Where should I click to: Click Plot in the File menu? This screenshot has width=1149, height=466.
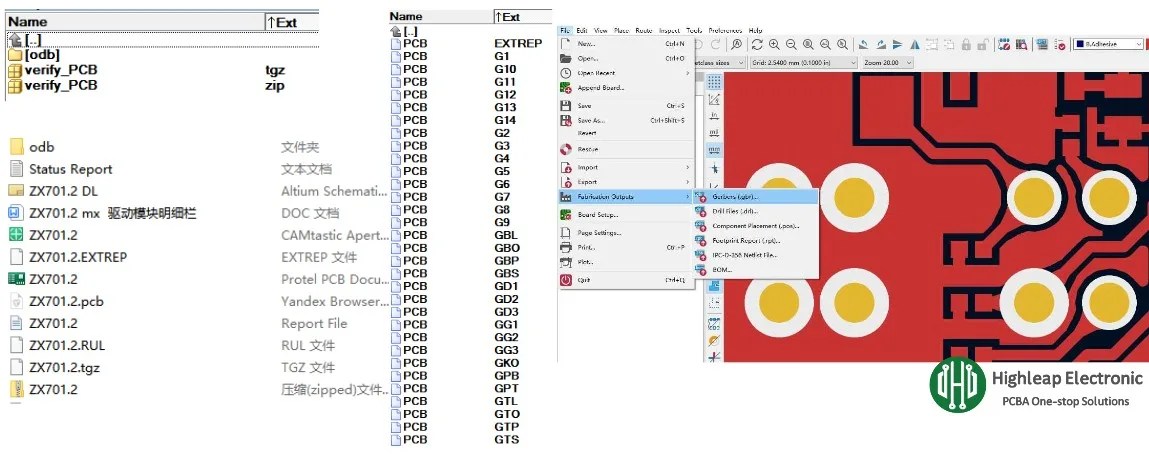pyautogui.click(x=625, y=262)
